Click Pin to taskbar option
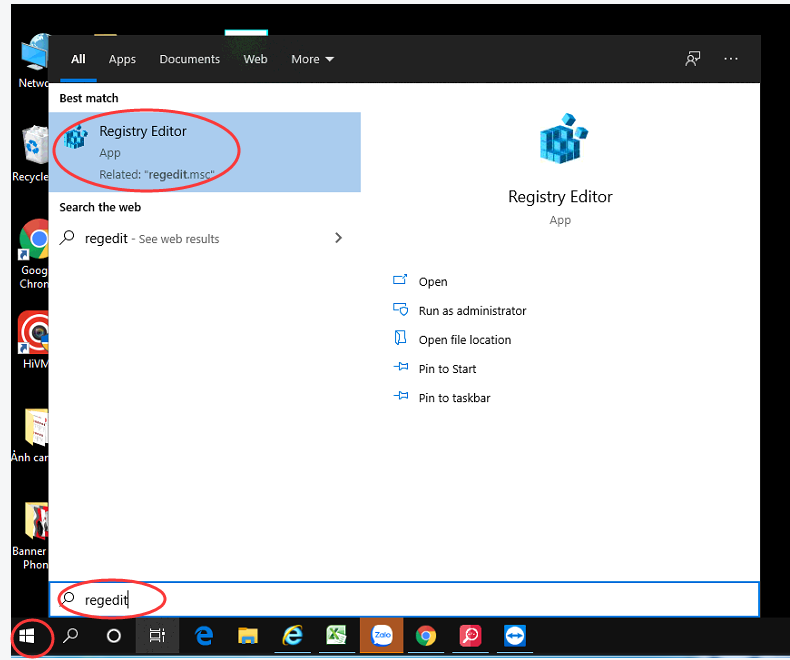790x660 pixels. point(454,398)
